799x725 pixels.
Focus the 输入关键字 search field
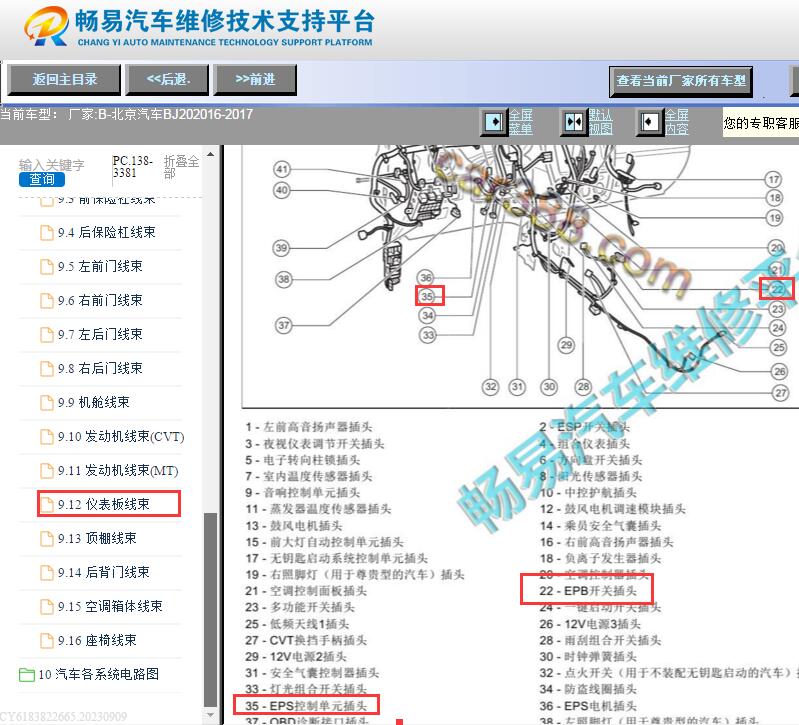pyautogui.click(x=51, y=165)
